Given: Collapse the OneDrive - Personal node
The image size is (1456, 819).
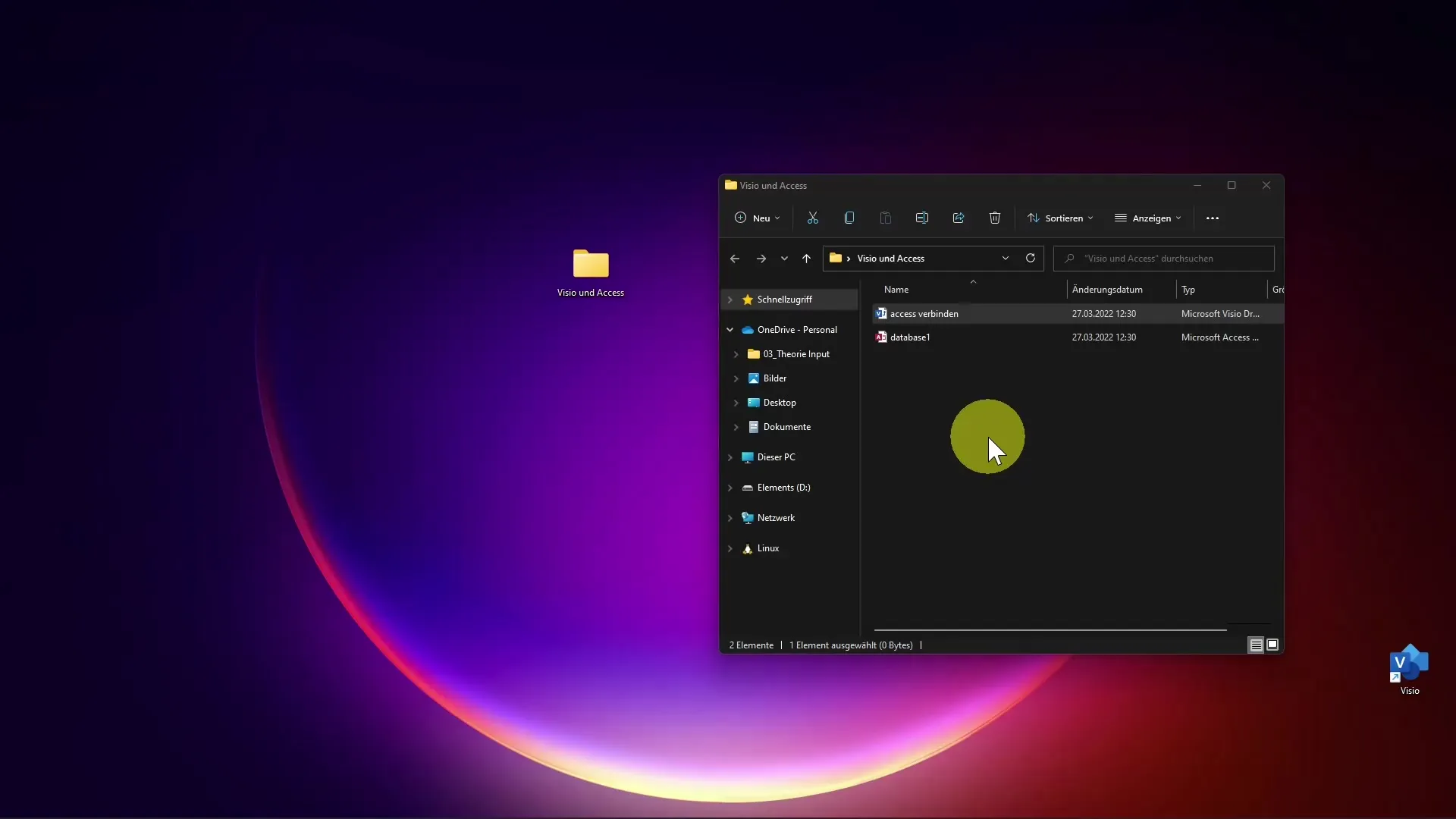Looking at the screenshot, I should (x=730, y=330).
